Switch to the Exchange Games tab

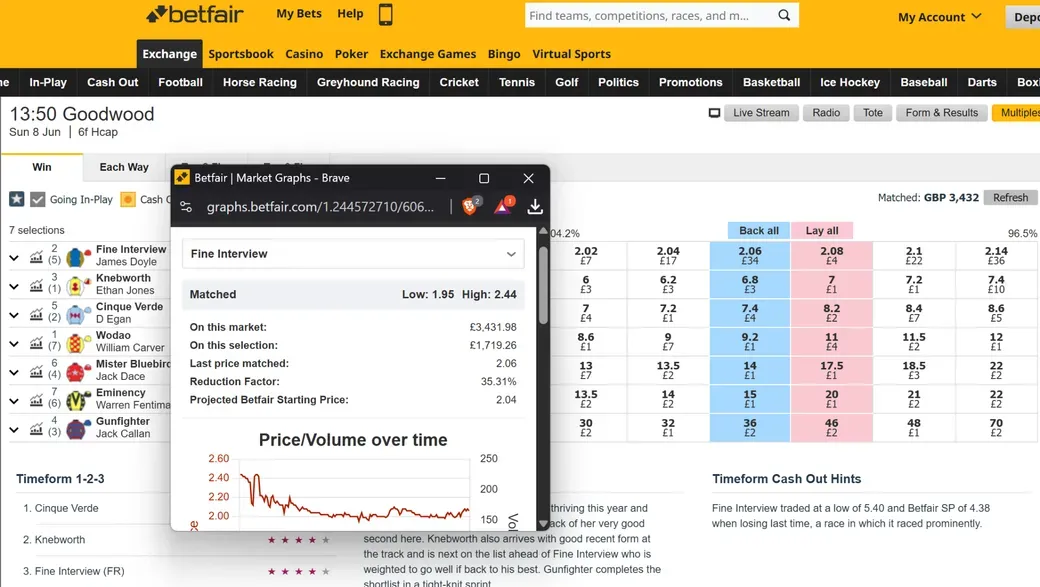428,54
